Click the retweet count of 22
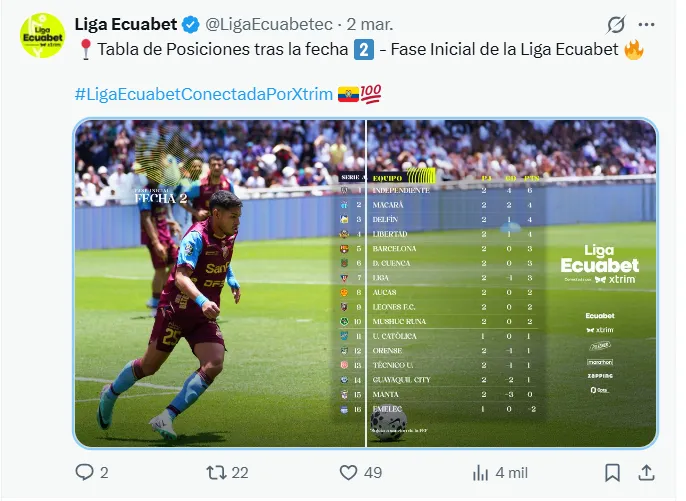 pos(240,472)
